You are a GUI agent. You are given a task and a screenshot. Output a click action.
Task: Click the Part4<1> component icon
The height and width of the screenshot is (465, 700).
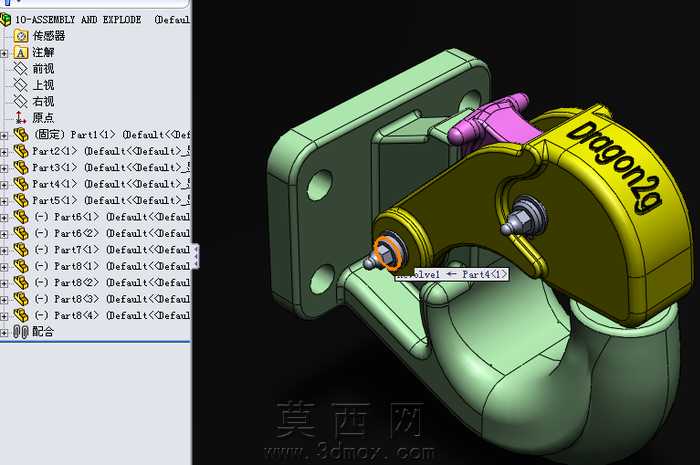point(21,184)
